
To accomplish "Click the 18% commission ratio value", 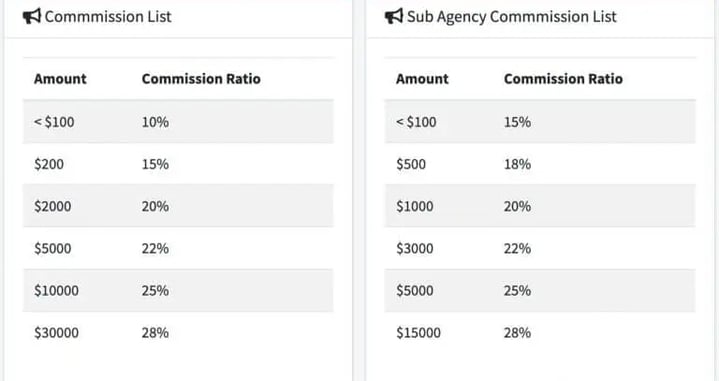I will (x=517, y=164).
